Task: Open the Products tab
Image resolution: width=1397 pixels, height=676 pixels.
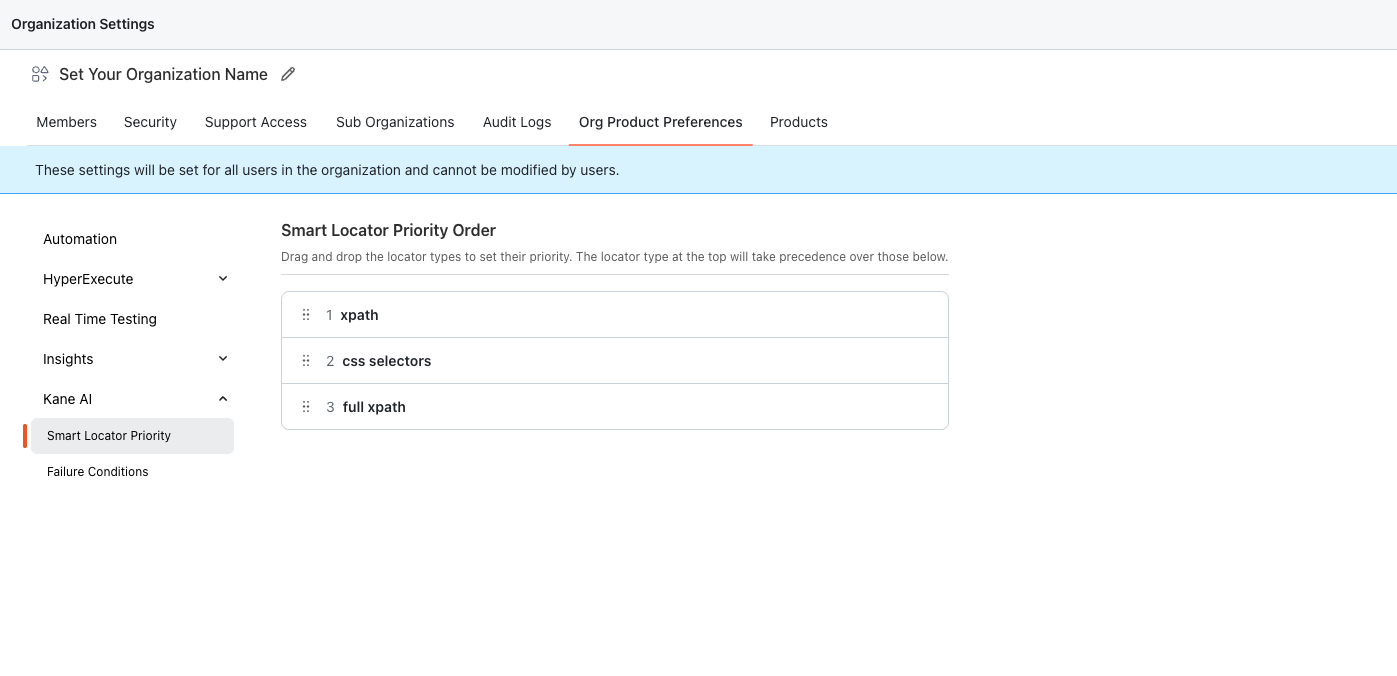Action: [798, 122]
